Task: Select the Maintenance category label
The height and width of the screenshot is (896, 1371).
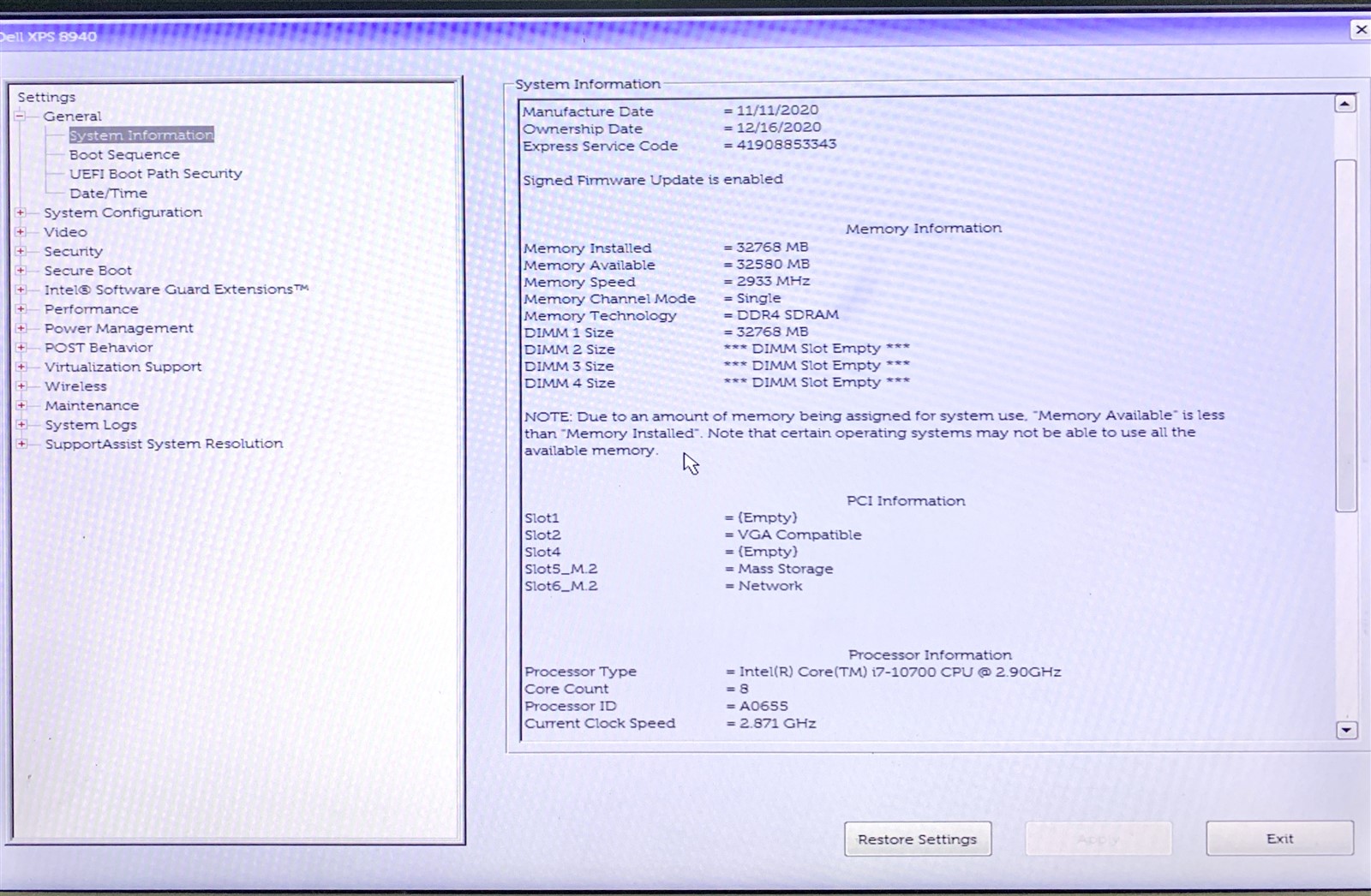Action: tap(91, 405)
